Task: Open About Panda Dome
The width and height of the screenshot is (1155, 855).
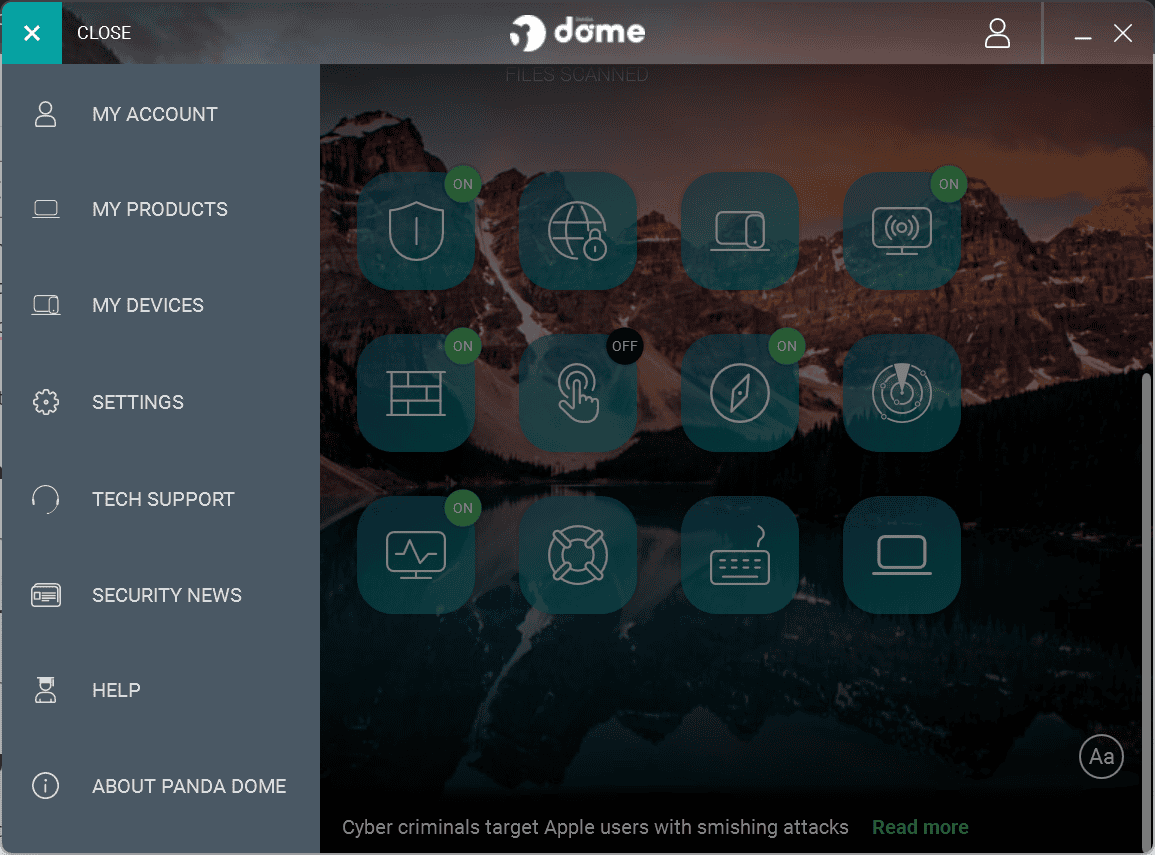Action: 161,786
